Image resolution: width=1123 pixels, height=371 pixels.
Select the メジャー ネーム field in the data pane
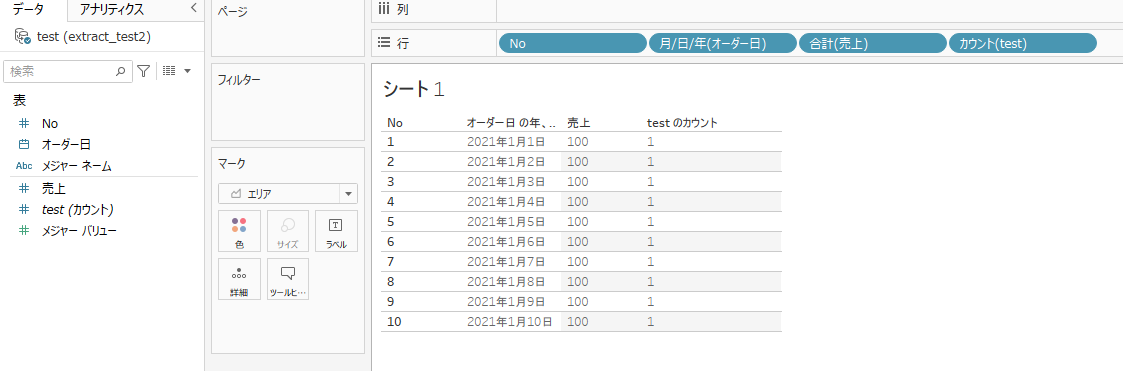coord(77,165)
